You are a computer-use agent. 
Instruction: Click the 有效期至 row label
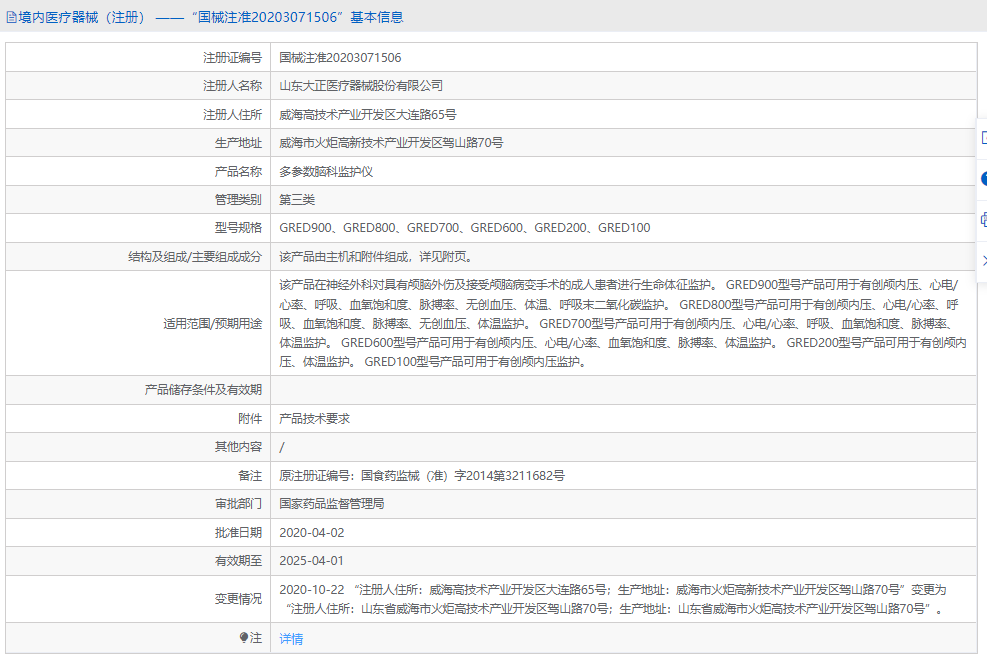coord(238,561)
